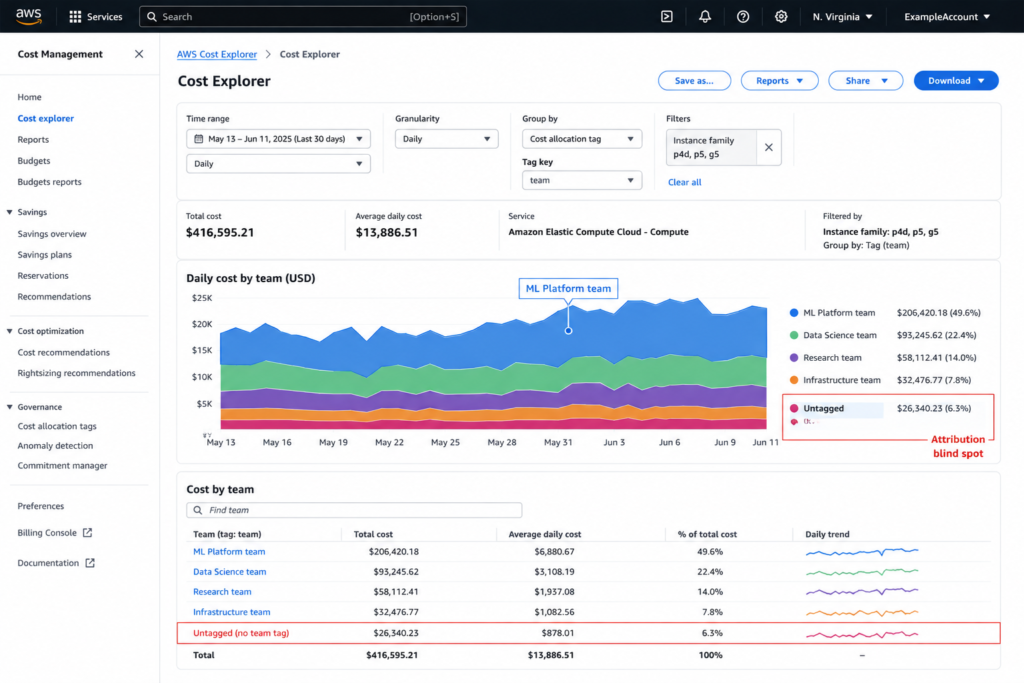Click the top search bar
Screen dimensions: 1024x683
(303, 16)
